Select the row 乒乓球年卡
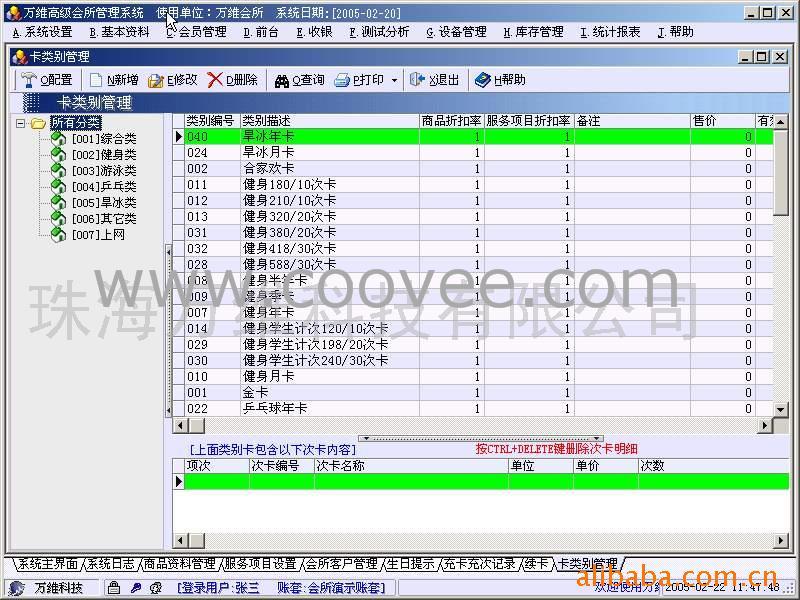Viewport: 800px width, 600px height. (x=473, y=409)
